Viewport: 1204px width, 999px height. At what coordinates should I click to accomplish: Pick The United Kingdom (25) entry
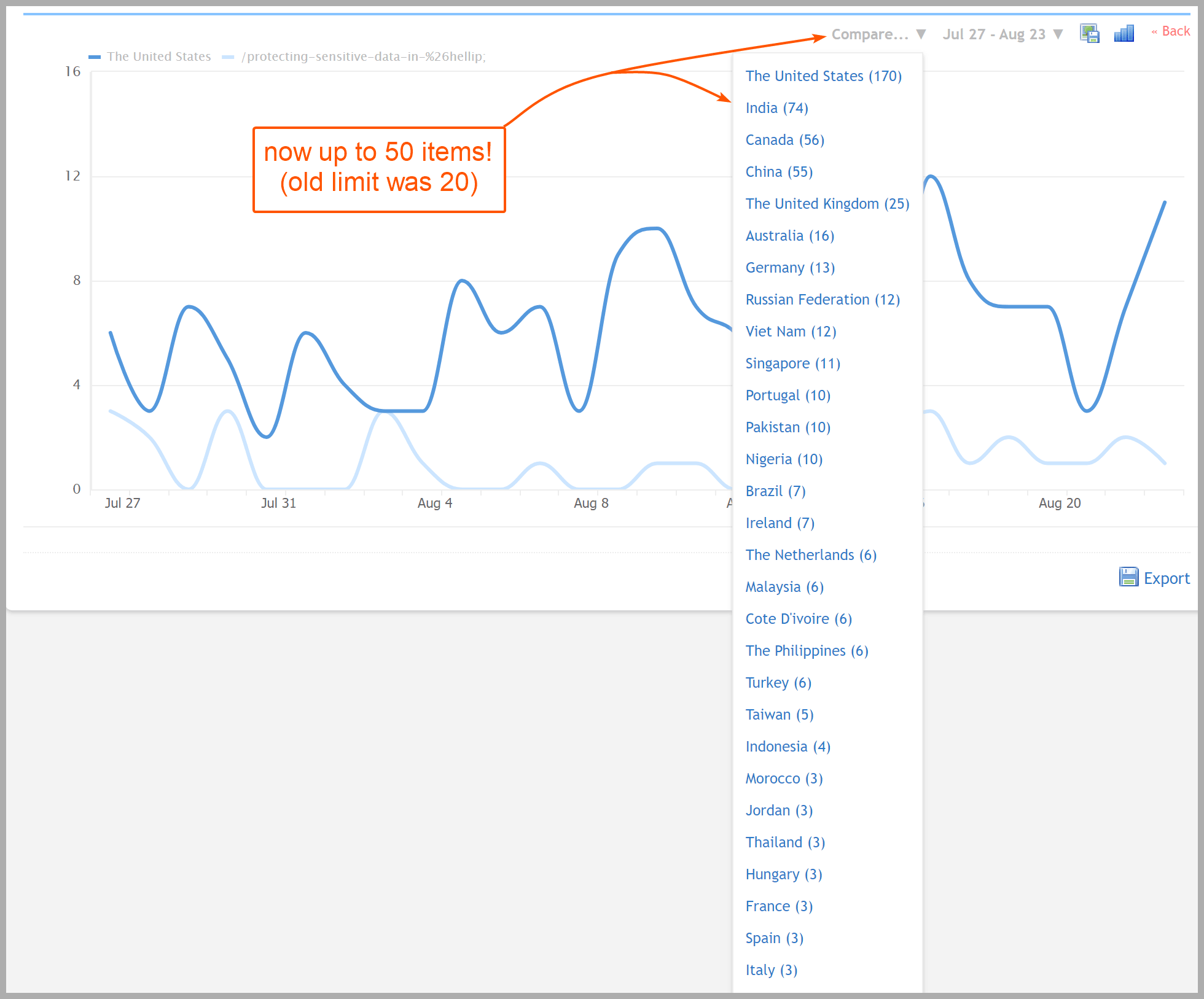[x=827, y=204]
